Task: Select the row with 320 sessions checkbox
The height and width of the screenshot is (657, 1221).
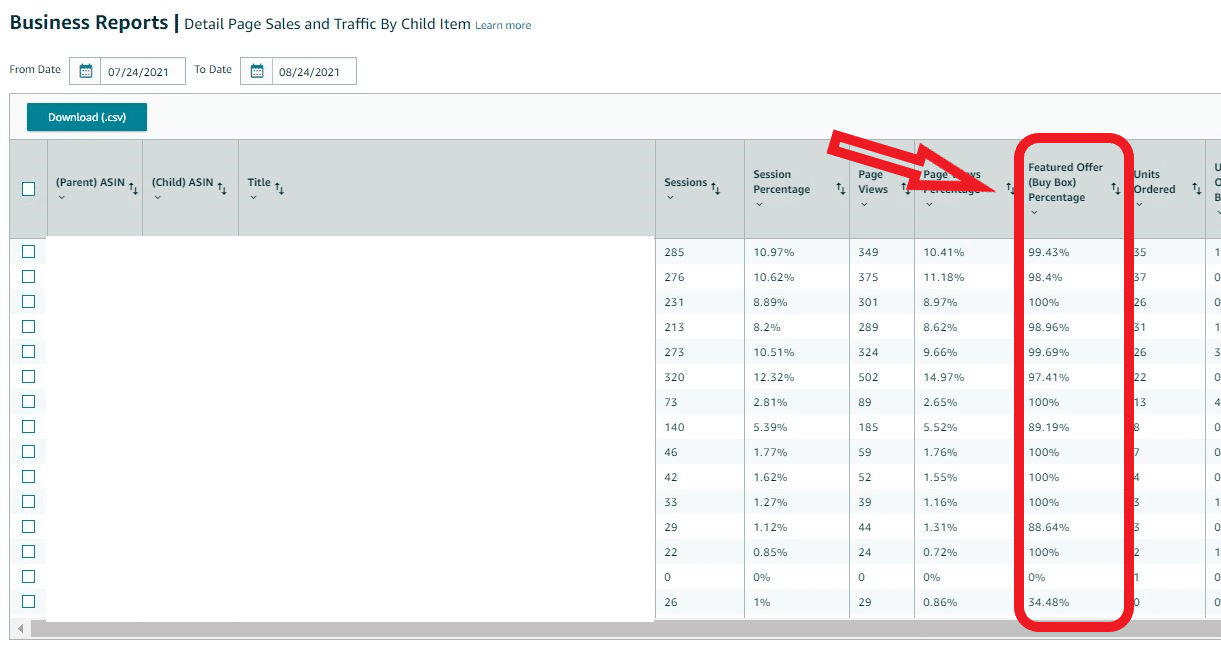Action: pos(29,377)
